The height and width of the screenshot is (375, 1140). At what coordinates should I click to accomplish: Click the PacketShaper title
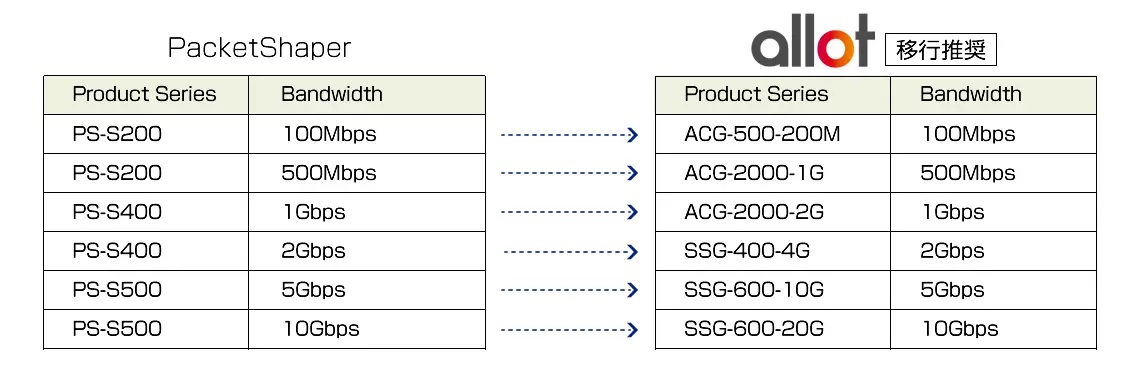260,48
